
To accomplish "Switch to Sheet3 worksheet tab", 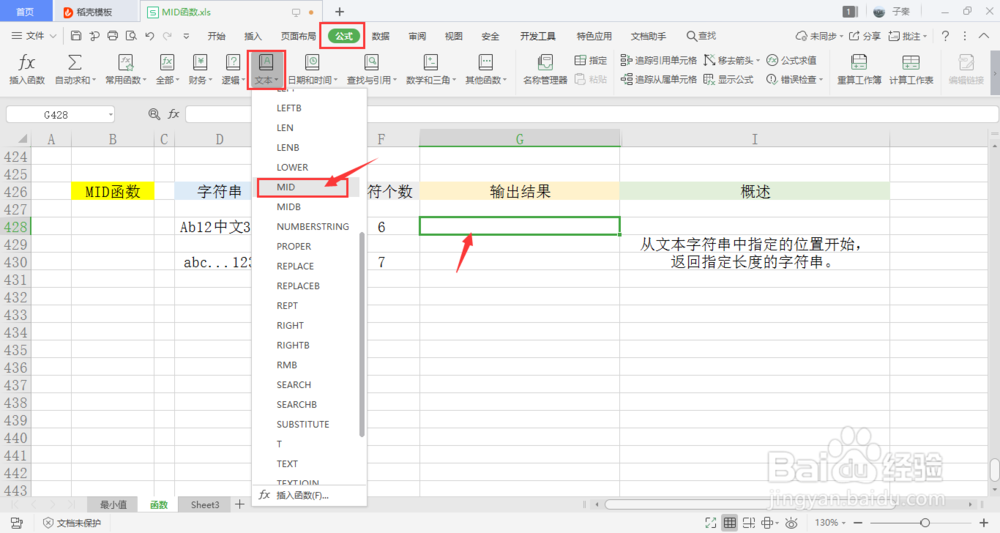I will point(205,504).
